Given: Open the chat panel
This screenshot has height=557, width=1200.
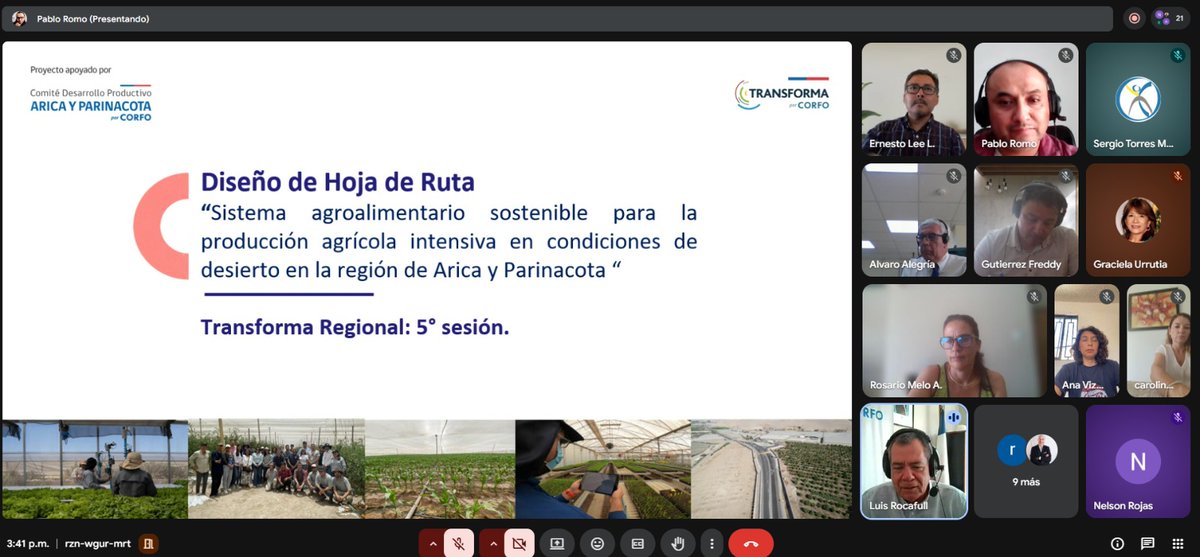Looking at the screenshot, I should tap(1147, 543).
